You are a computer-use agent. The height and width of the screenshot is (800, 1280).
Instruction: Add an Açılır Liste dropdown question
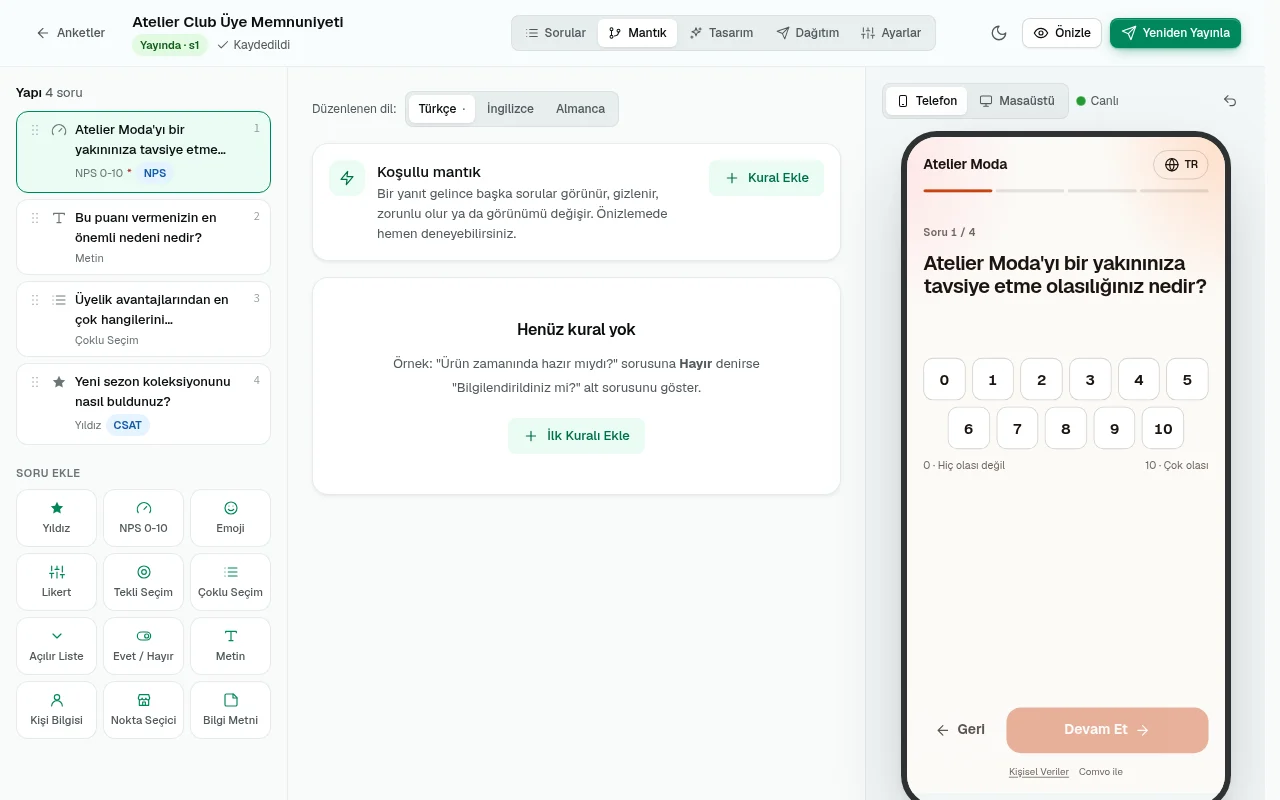click(x=57, y=645)
